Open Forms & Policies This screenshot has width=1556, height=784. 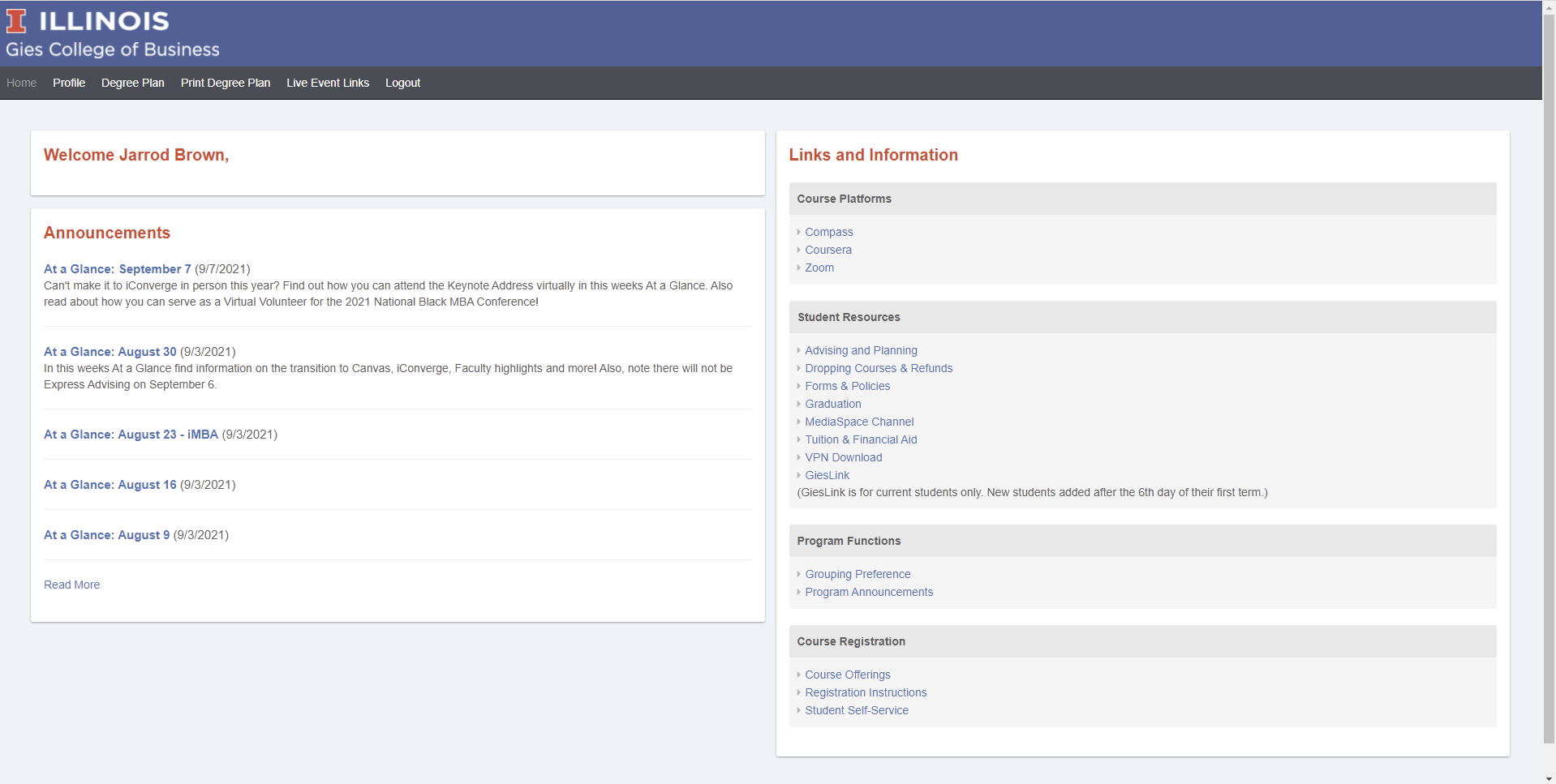click(847, 386)
